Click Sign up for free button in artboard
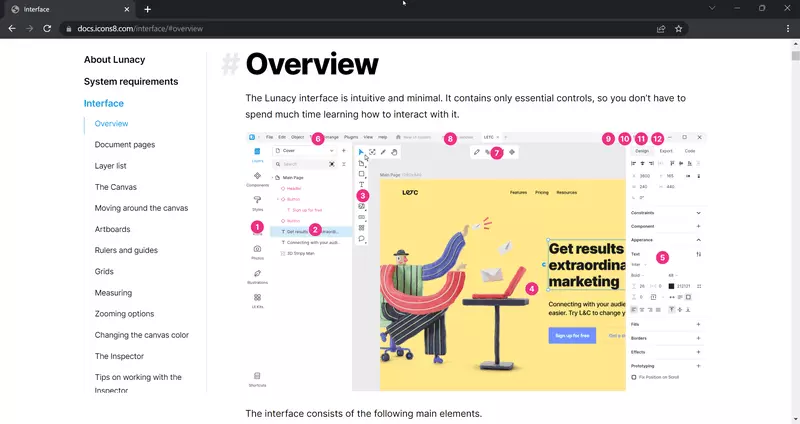 pos(572,335)
